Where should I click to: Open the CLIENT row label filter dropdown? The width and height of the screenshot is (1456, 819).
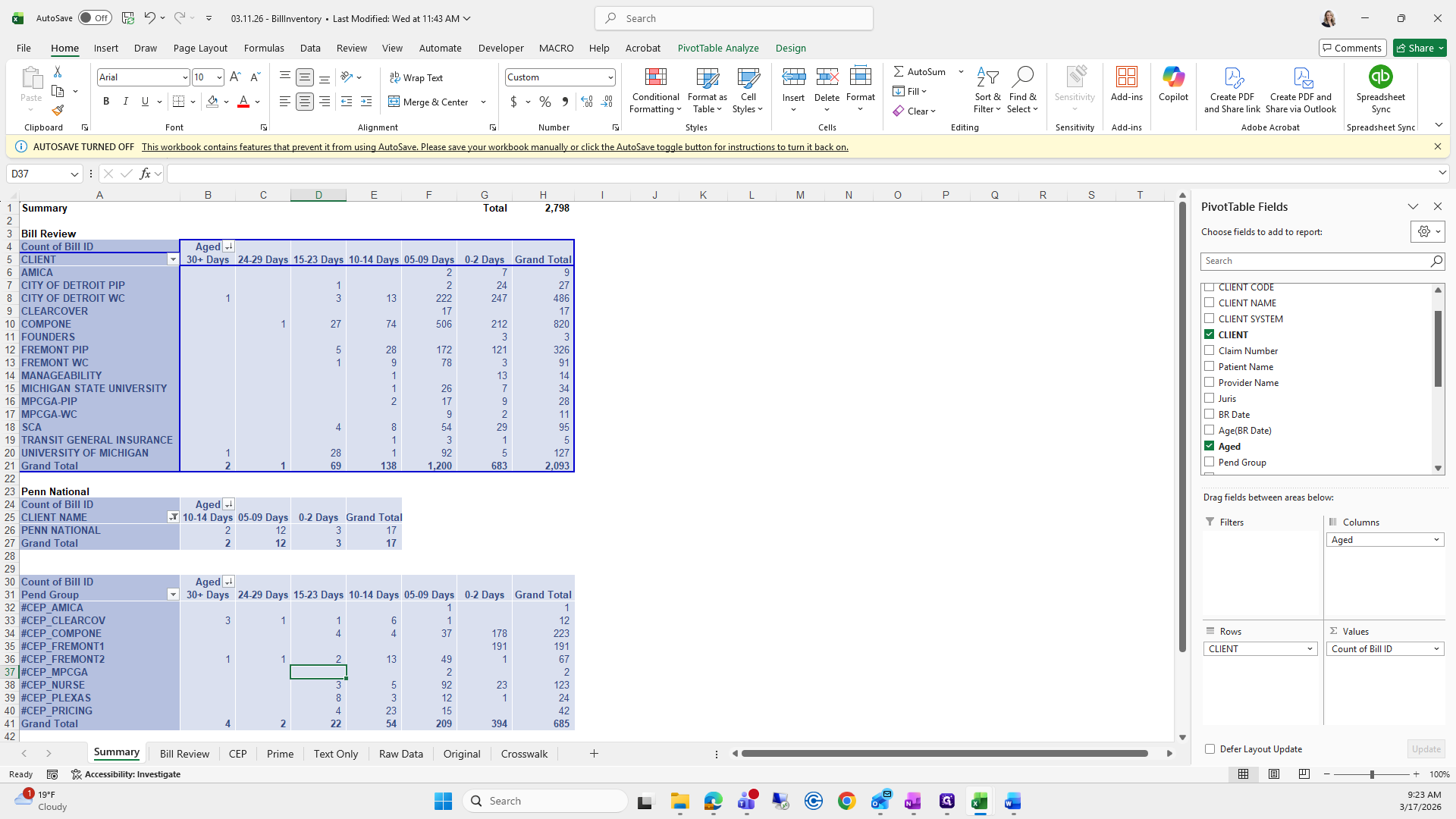pos(173,259)
